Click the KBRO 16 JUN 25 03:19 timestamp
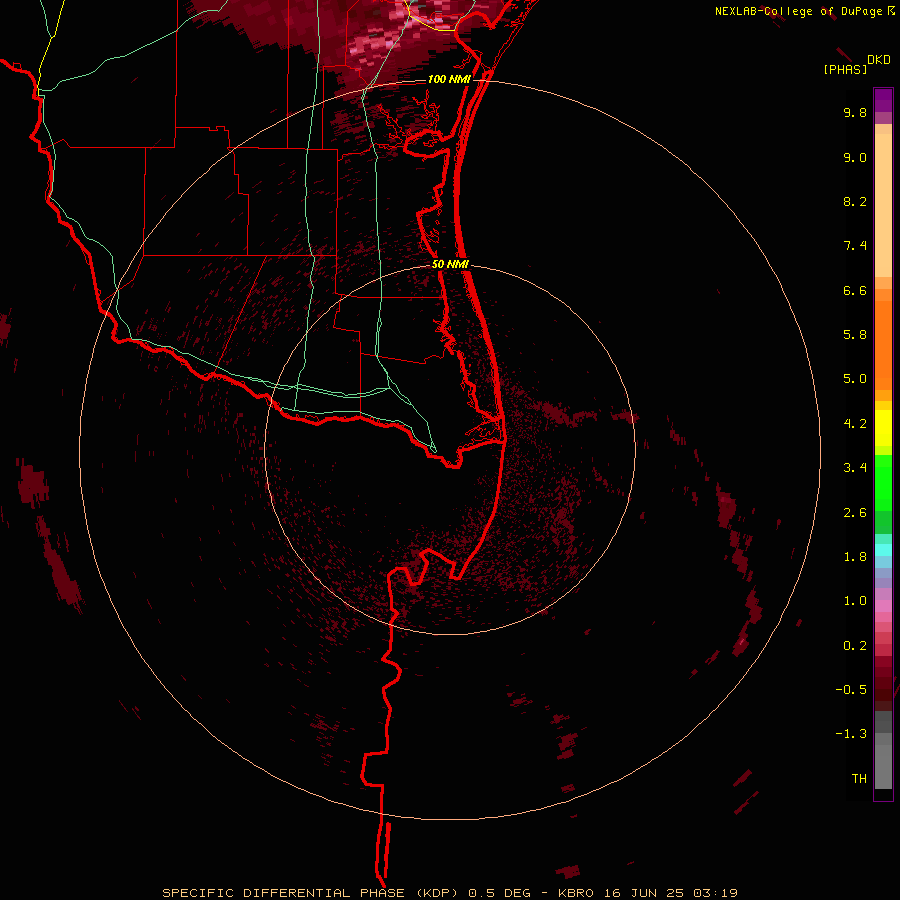Viewport: 900px width, 900px height. 647,893
